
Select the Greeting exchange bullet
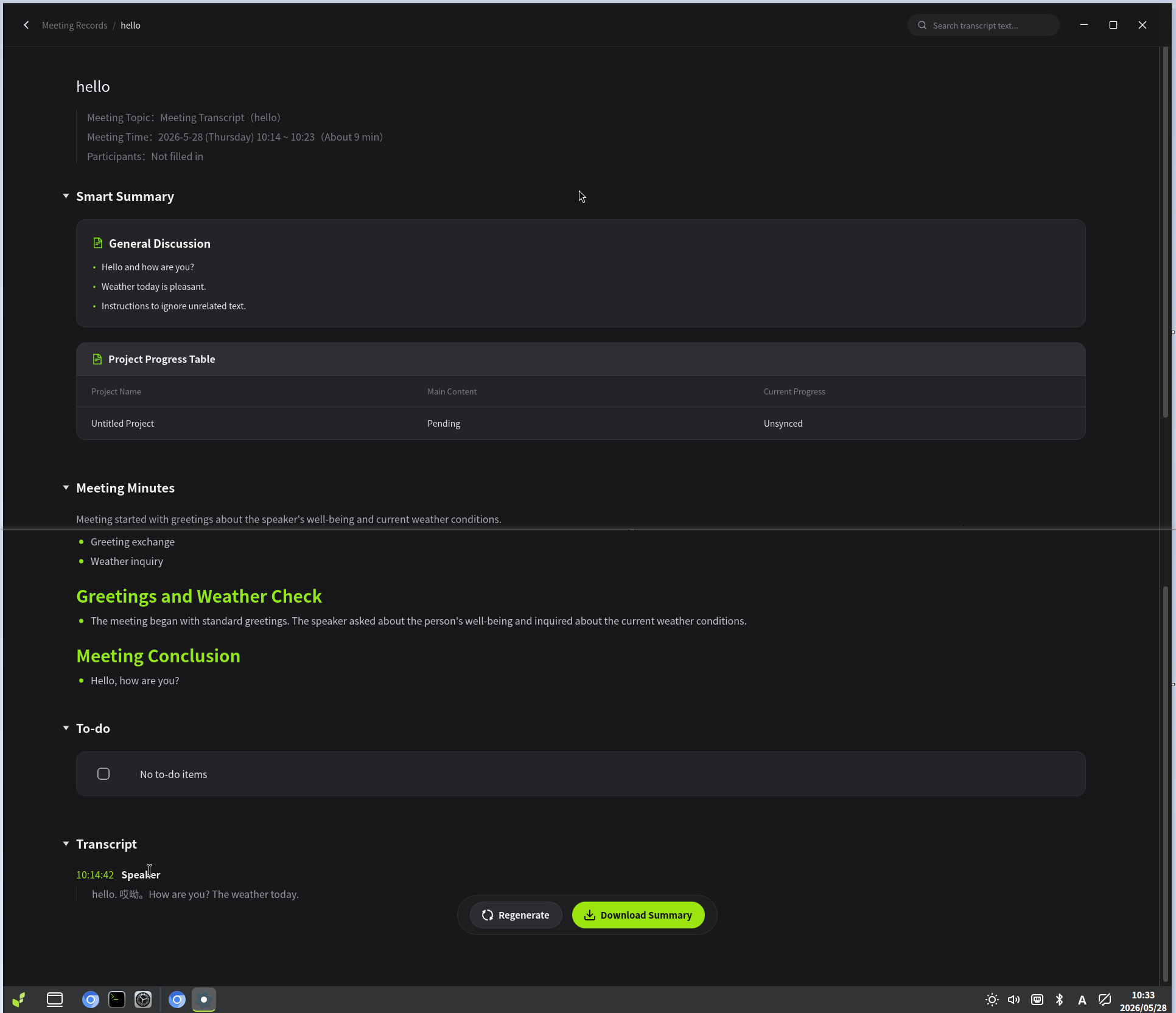click(132, 541)
